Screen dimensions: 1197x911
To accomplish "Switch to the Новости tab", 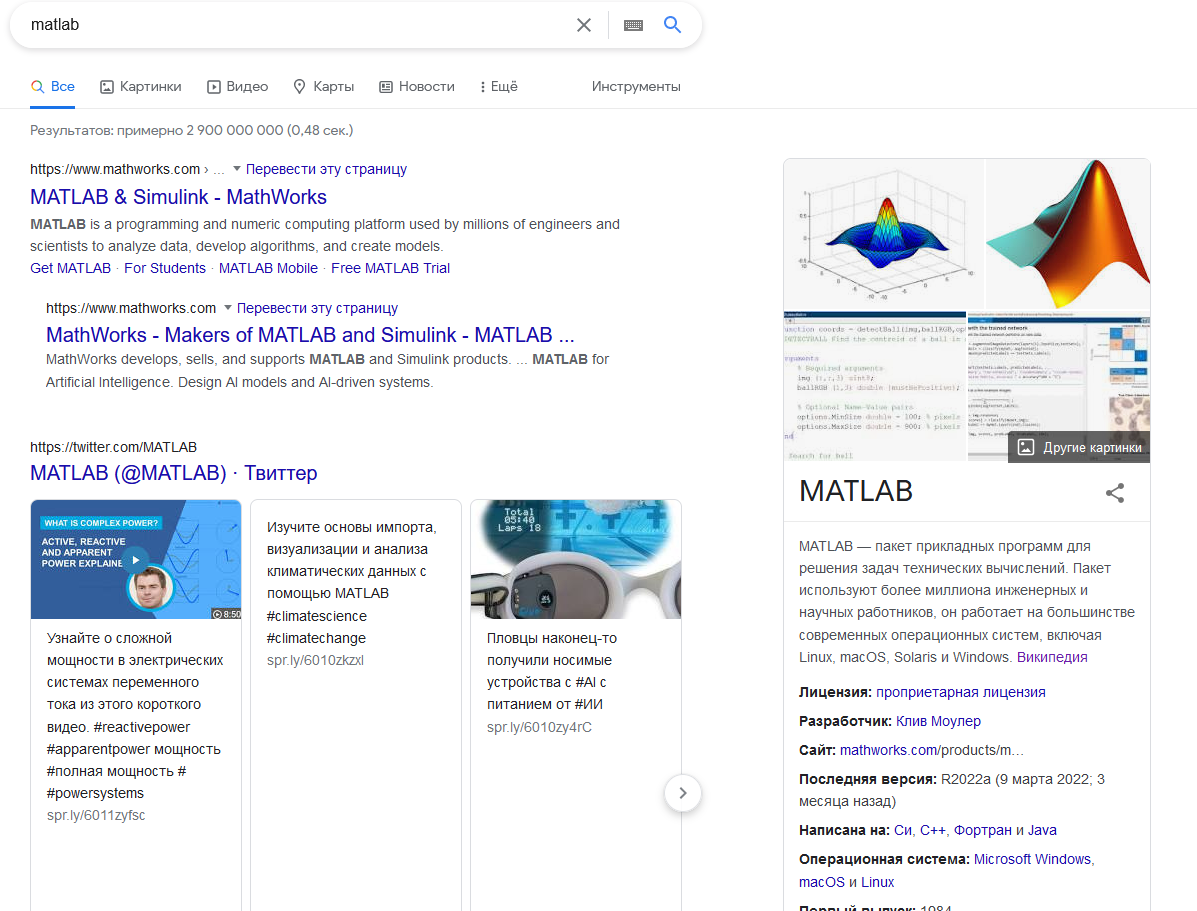I will (x=417, y=87).
